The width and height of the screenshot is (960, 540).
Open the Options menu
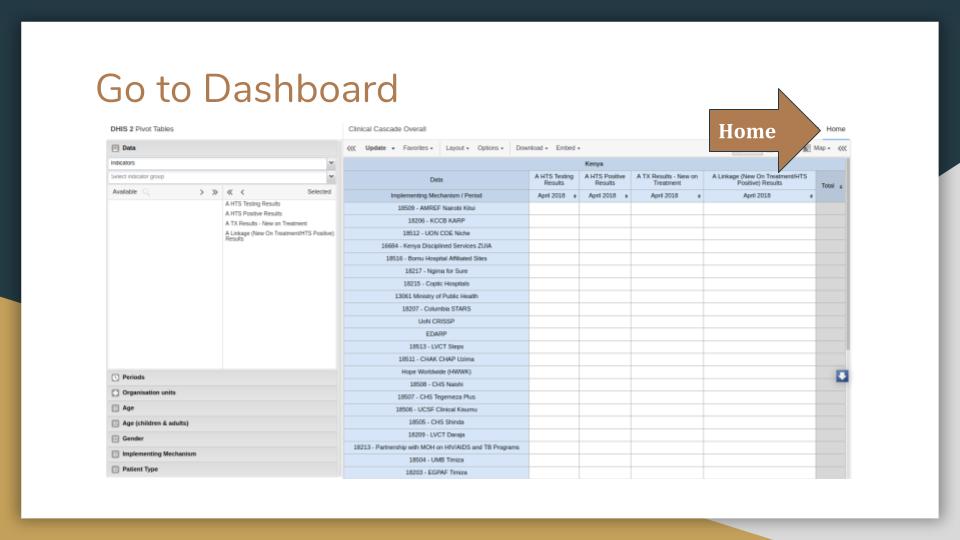tap(490, 148)
